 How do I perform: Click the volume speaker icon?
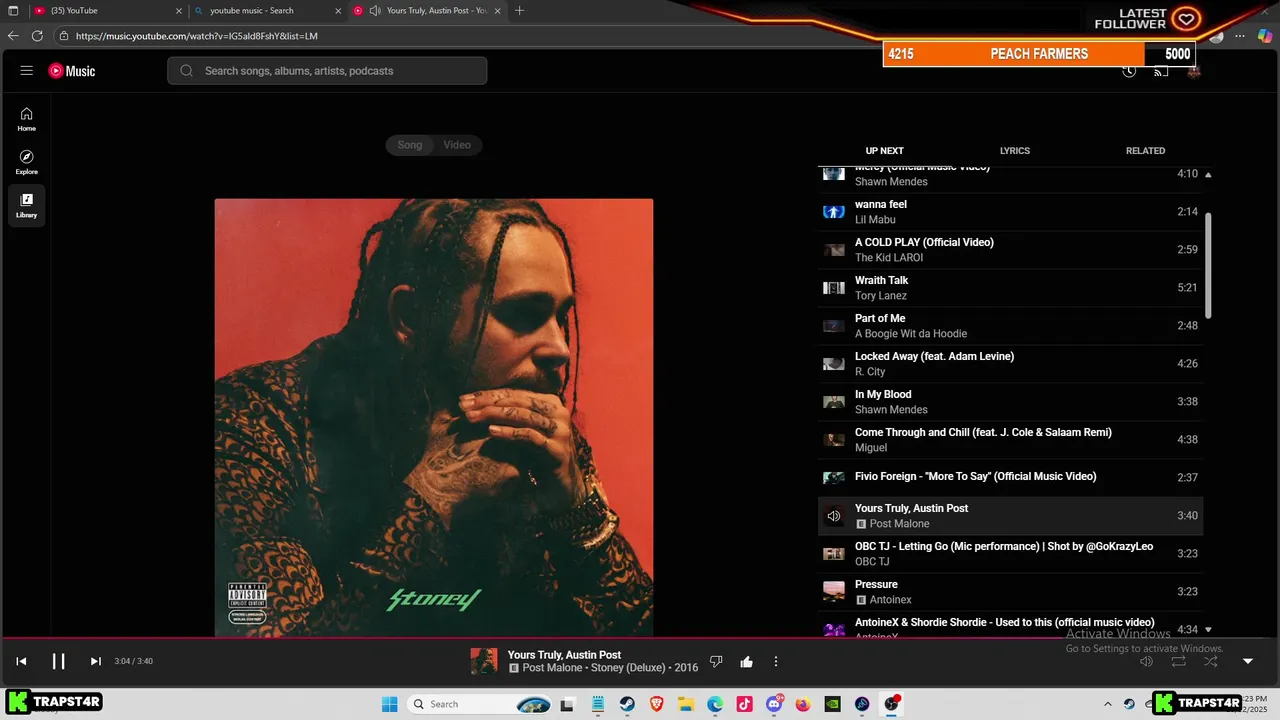point(1147,661)
